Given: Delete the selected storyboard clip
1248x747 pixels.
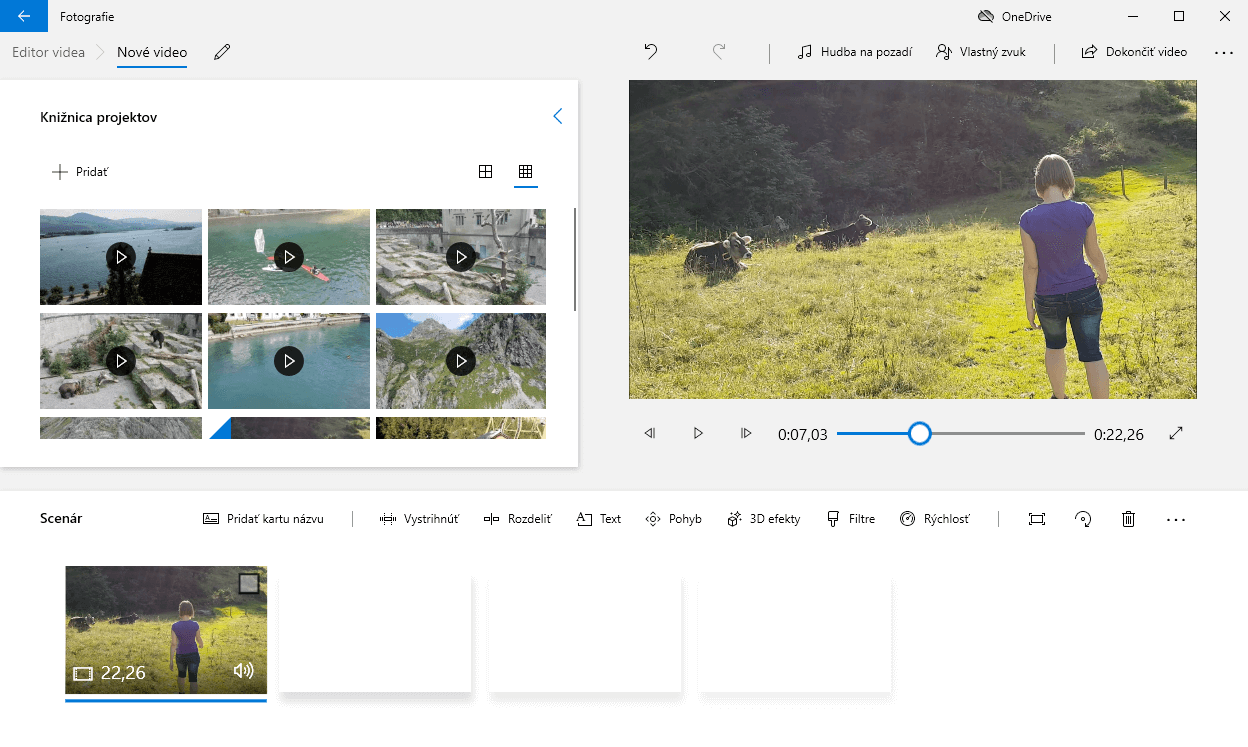Looking at the screenshot, I should point(1128,519).
